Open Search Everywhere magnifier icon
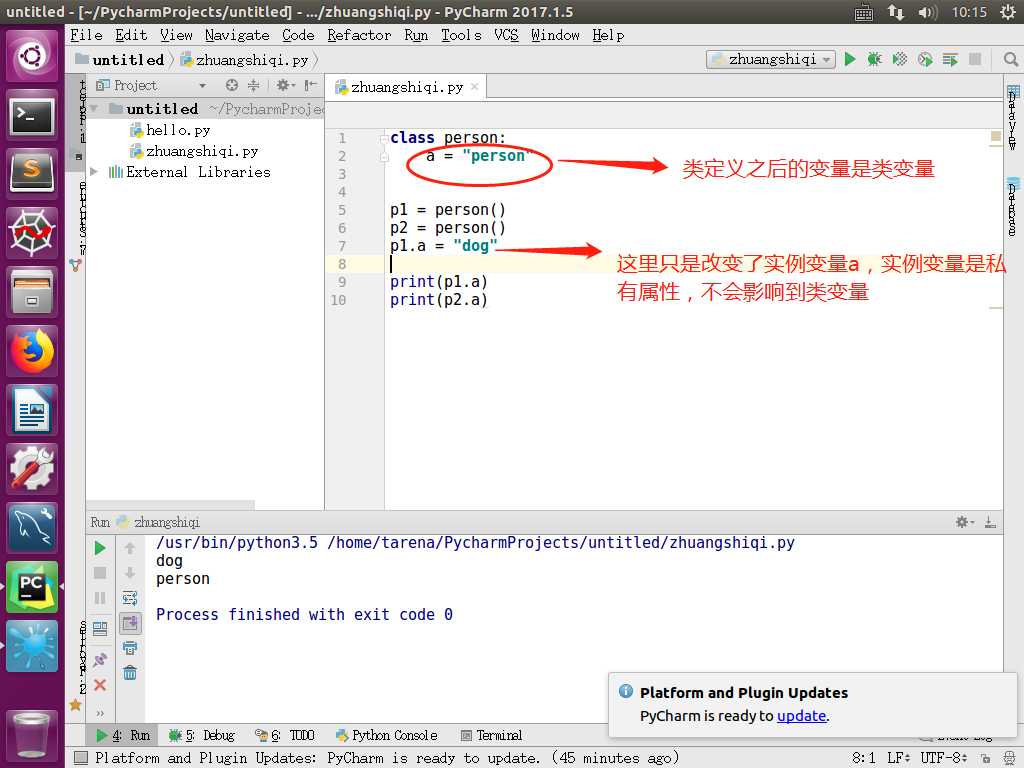This screenshot has height=768, width=1024. [x=1010, y=59]
